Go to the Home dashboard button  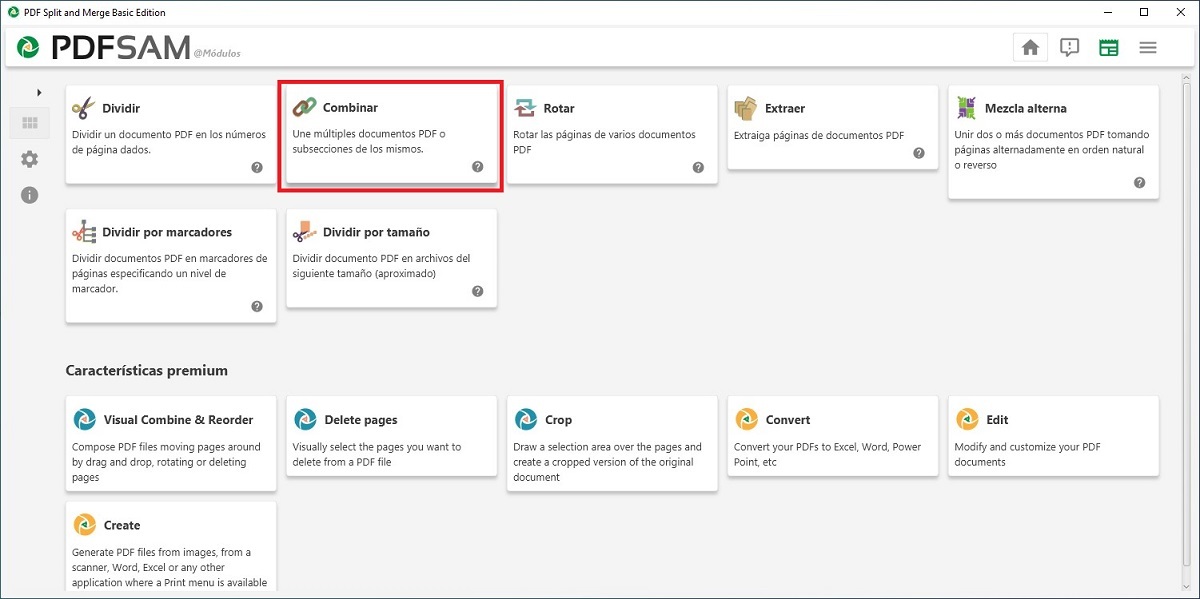click(1030, 47)
